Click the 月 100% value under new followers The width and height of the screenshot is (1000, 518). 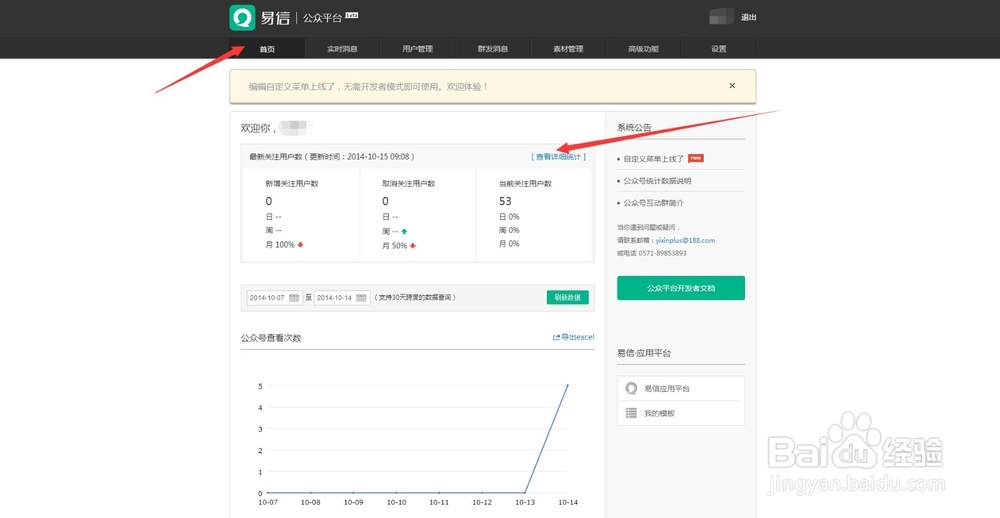click(x=280, y=244)
